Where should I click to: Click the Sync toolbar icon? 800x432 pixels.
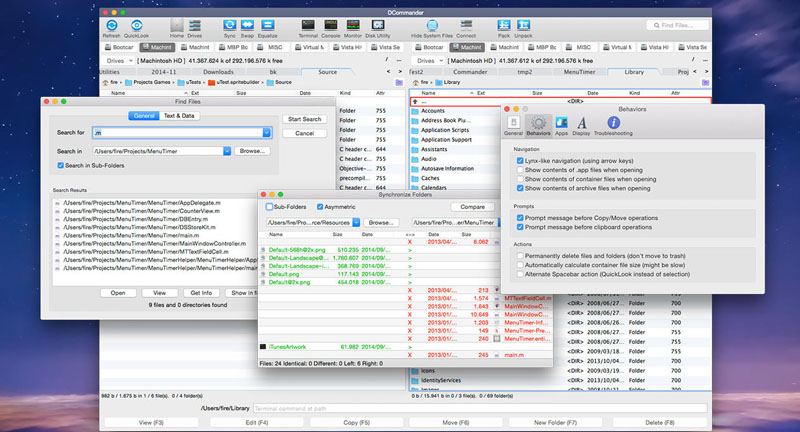click(230, 25)
